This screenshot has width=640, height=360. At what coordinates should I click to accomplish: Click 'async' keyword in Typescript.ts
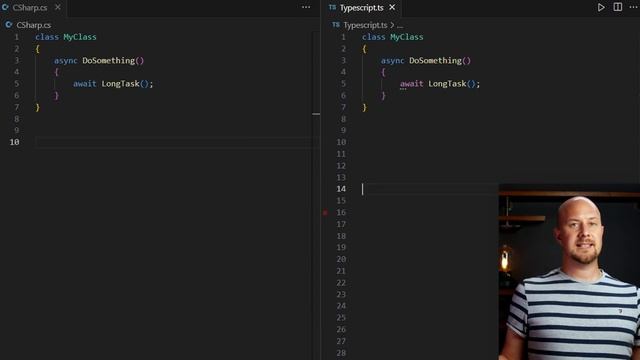(393, 60)
